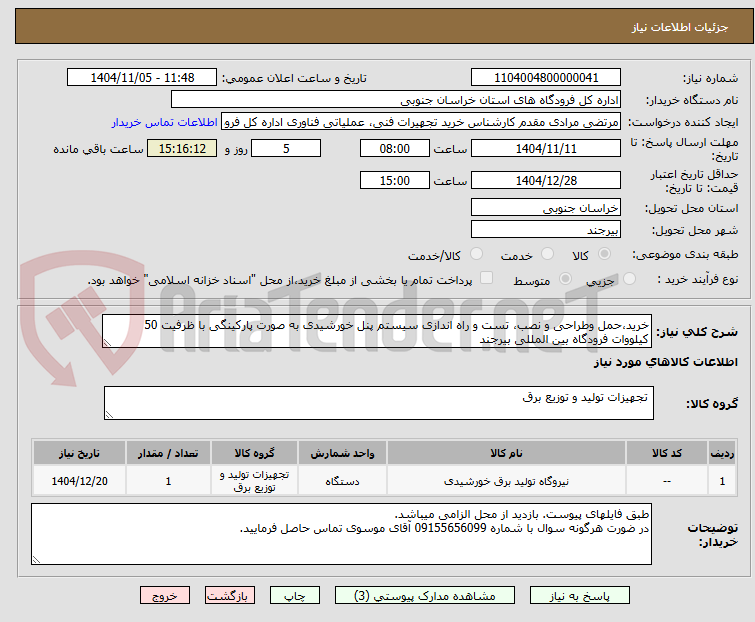
Task: Click the شماره نیاز number field
Action: coord(546,78)
